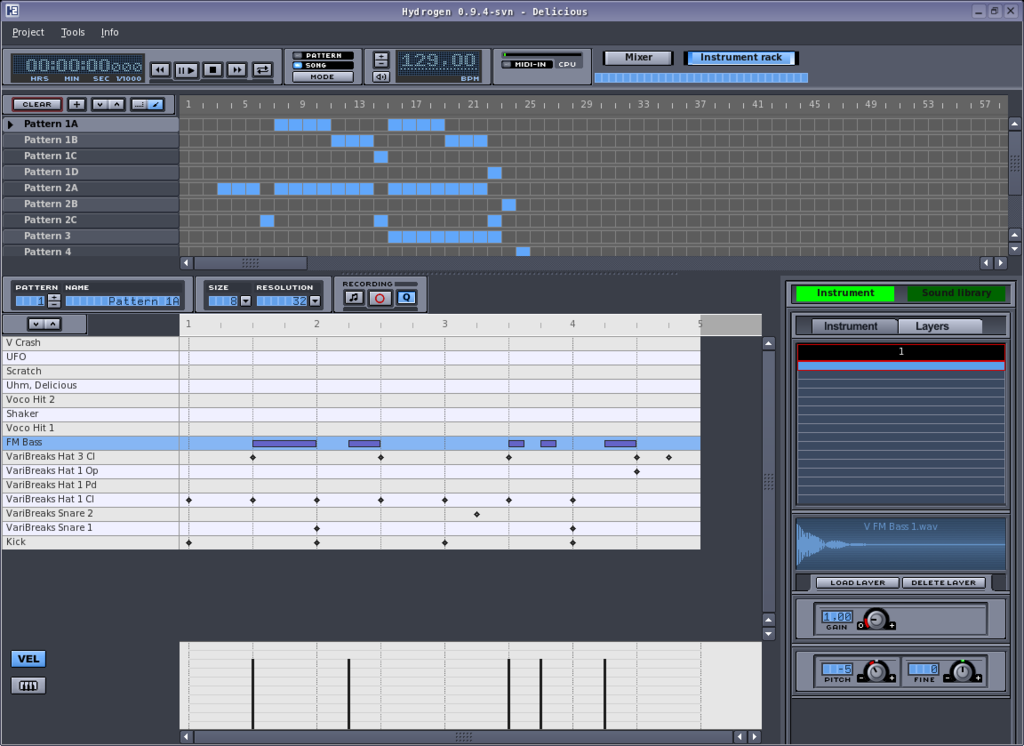Toggle the quantize Q button

(x=406, y=298)
